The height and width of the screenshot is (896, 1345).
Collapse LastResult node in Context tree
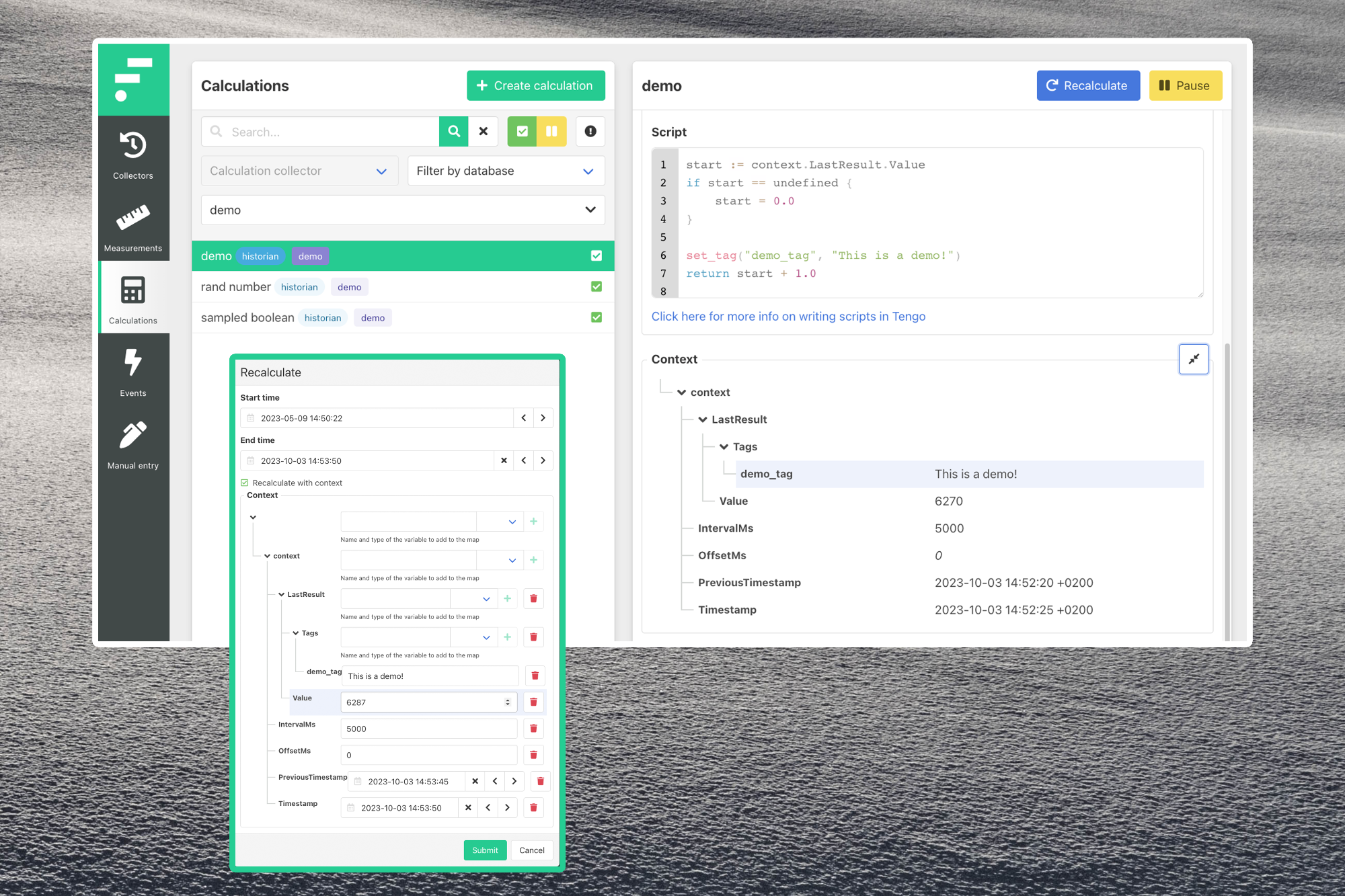click(x=703, y=419)
